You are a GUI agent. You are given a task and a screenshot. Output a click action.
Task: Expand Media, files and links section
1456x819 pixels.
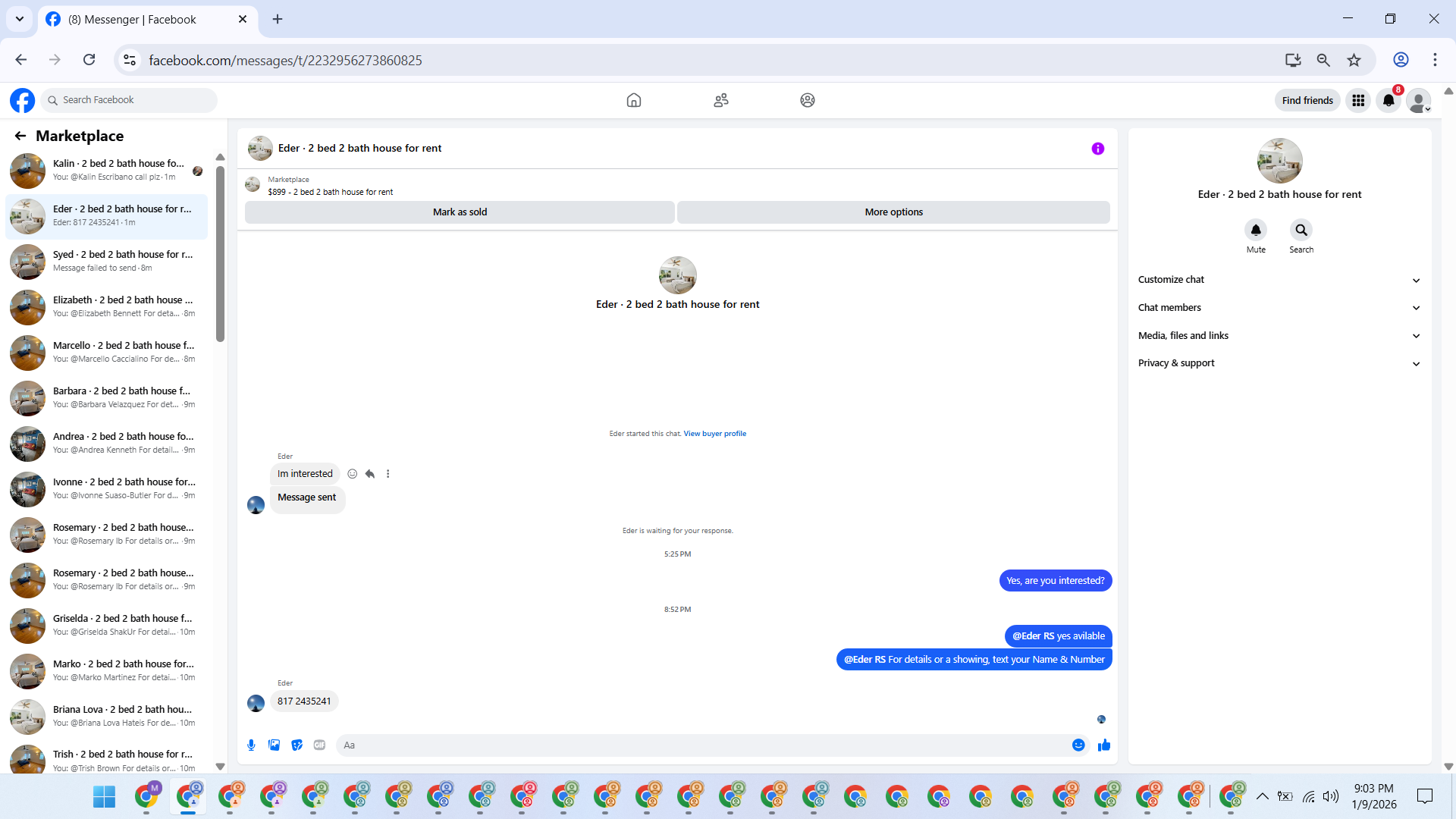click(1279, 335)
